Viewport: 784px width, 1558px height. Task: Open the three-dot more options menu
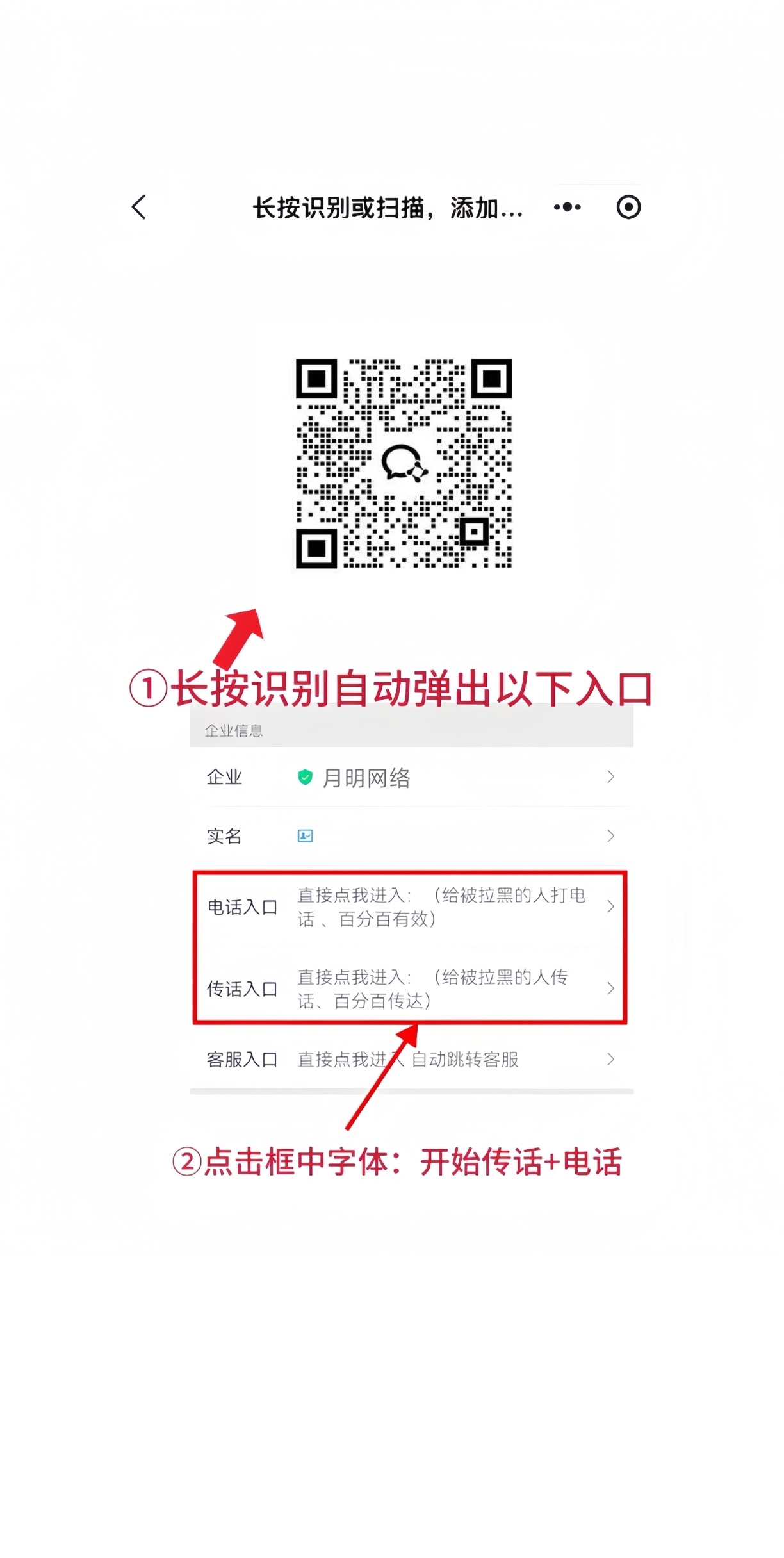(567, 207)
